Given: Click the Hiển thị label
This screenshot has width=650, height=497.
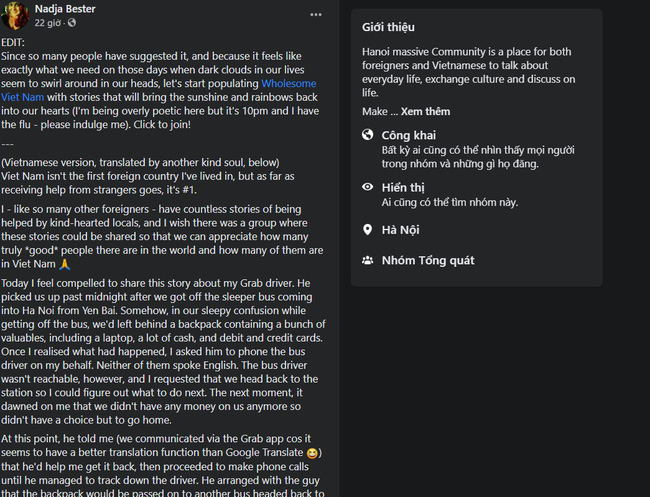Looking at the screenshot, I should coord(404,186).
